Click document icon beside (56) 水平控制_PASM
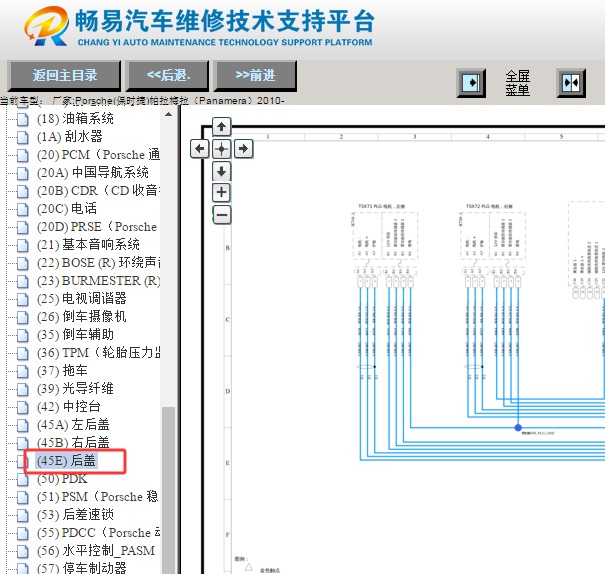Viewport: 605px width, 574px height. coord(23,551)
